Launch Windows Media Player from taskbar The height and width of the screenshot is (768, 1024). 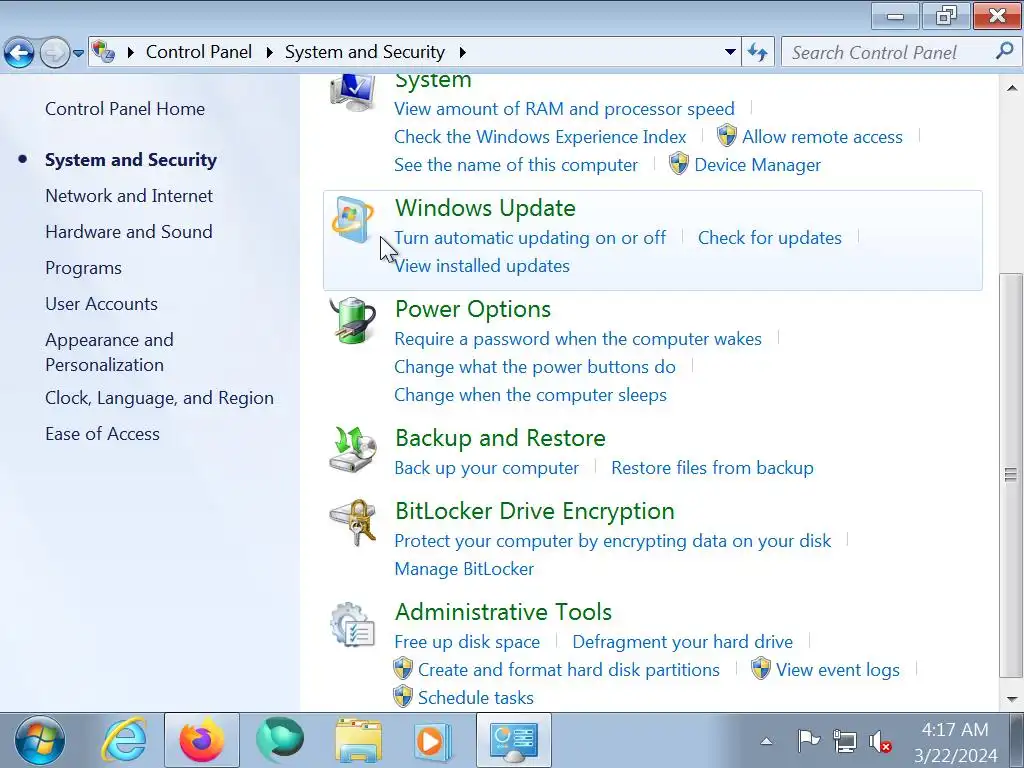tap(432, 741)
